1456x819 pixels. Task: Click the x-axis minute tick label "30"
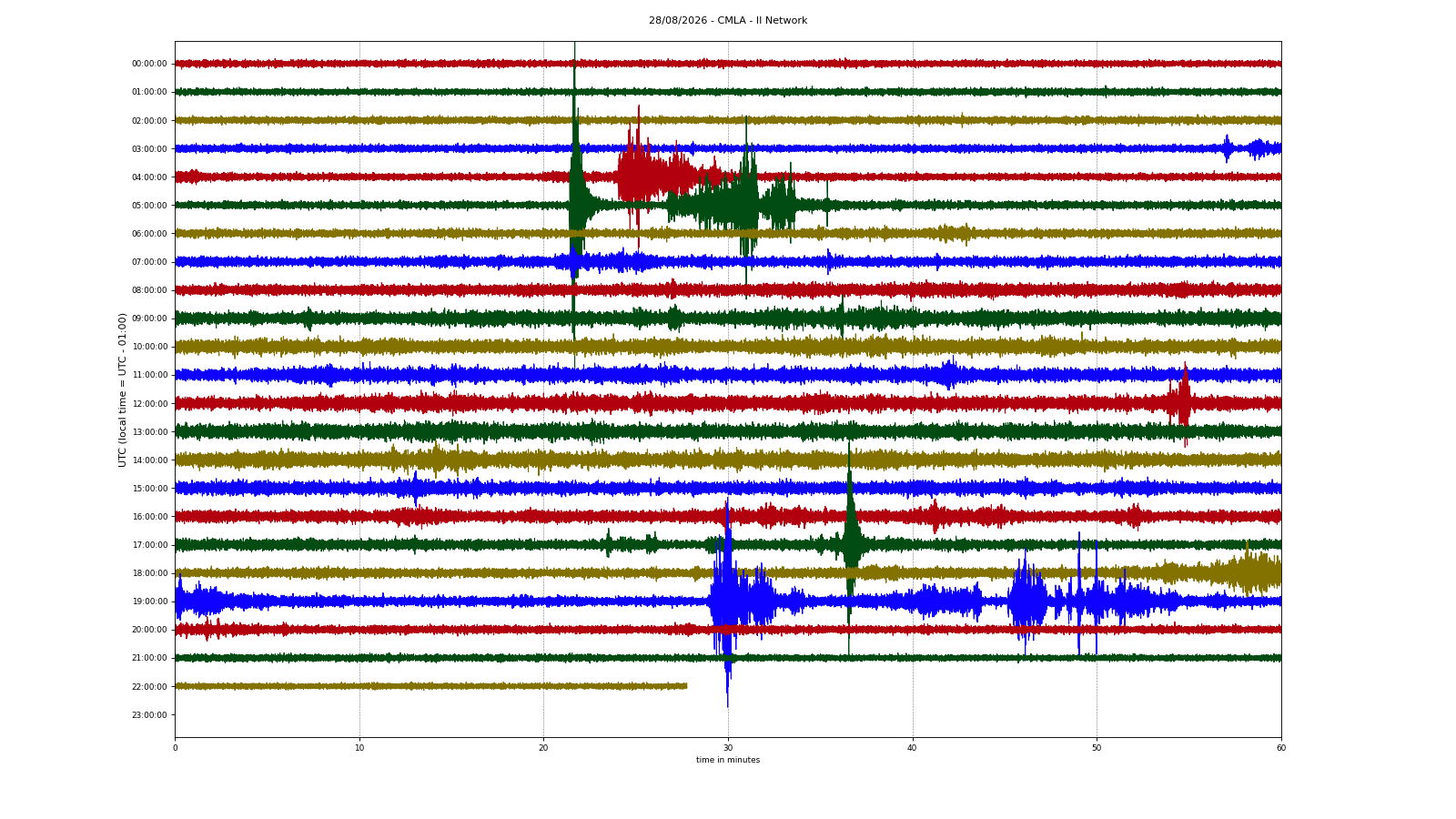(728, 748)
